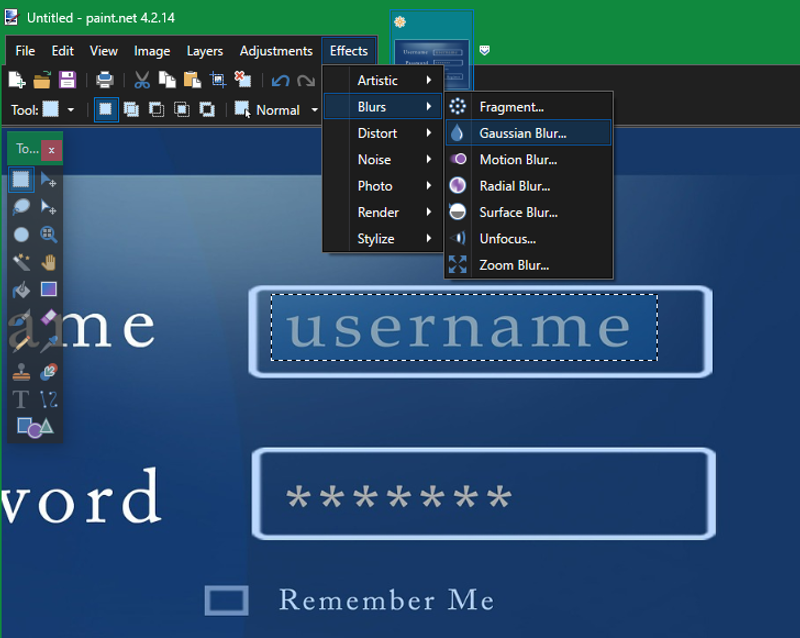Click the Cut scissors icon
The image size is (800, 638).
pos(142,80)
